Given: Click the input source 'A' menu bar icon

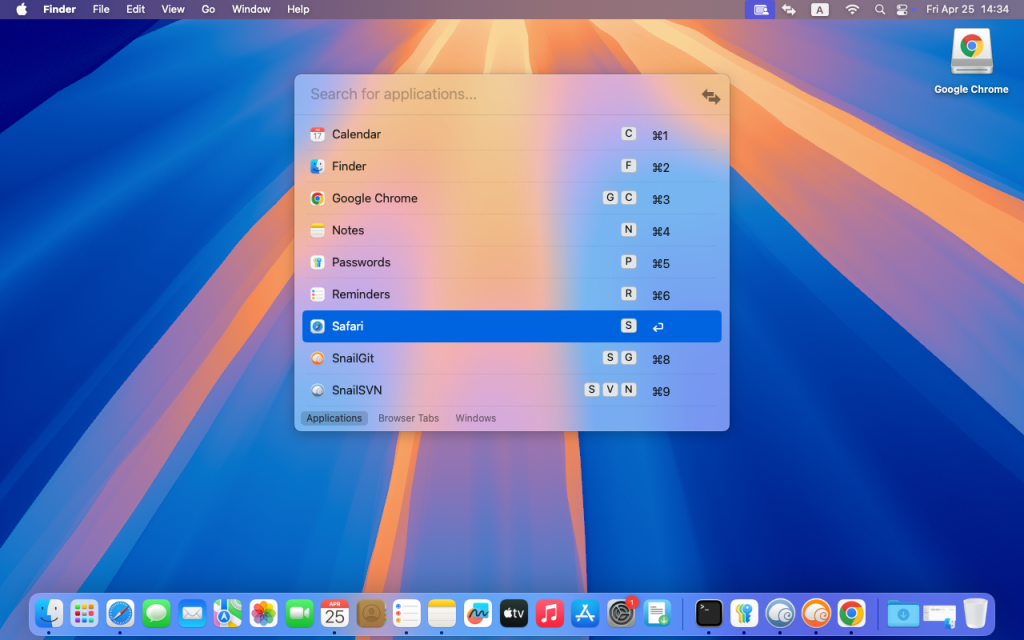Looking at the screenshot, I should (820, 9).
